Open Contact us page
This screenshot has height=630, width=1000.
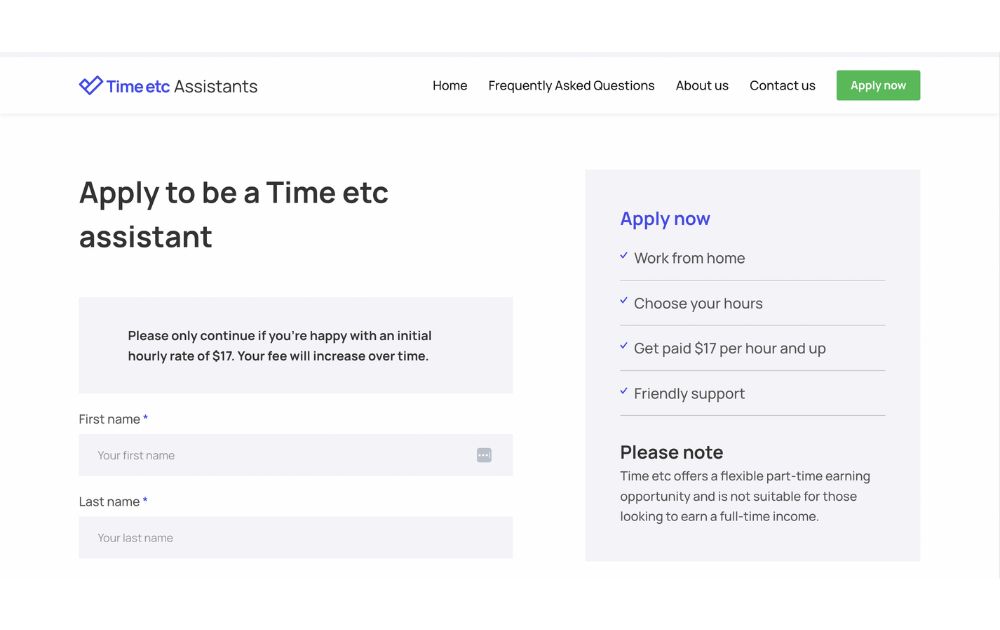click(x=782, y=85)
